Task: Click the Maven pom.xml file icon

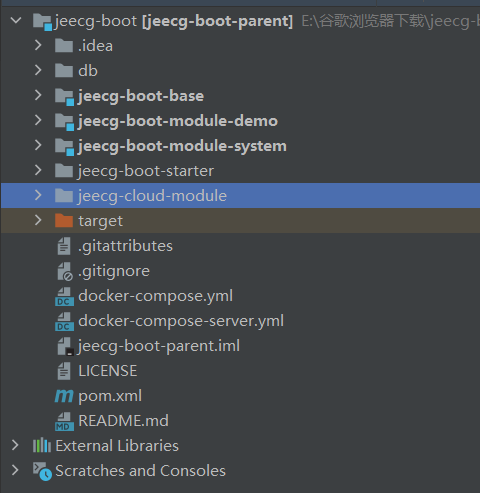Action: pyautogui.click(x=64, y=396)
